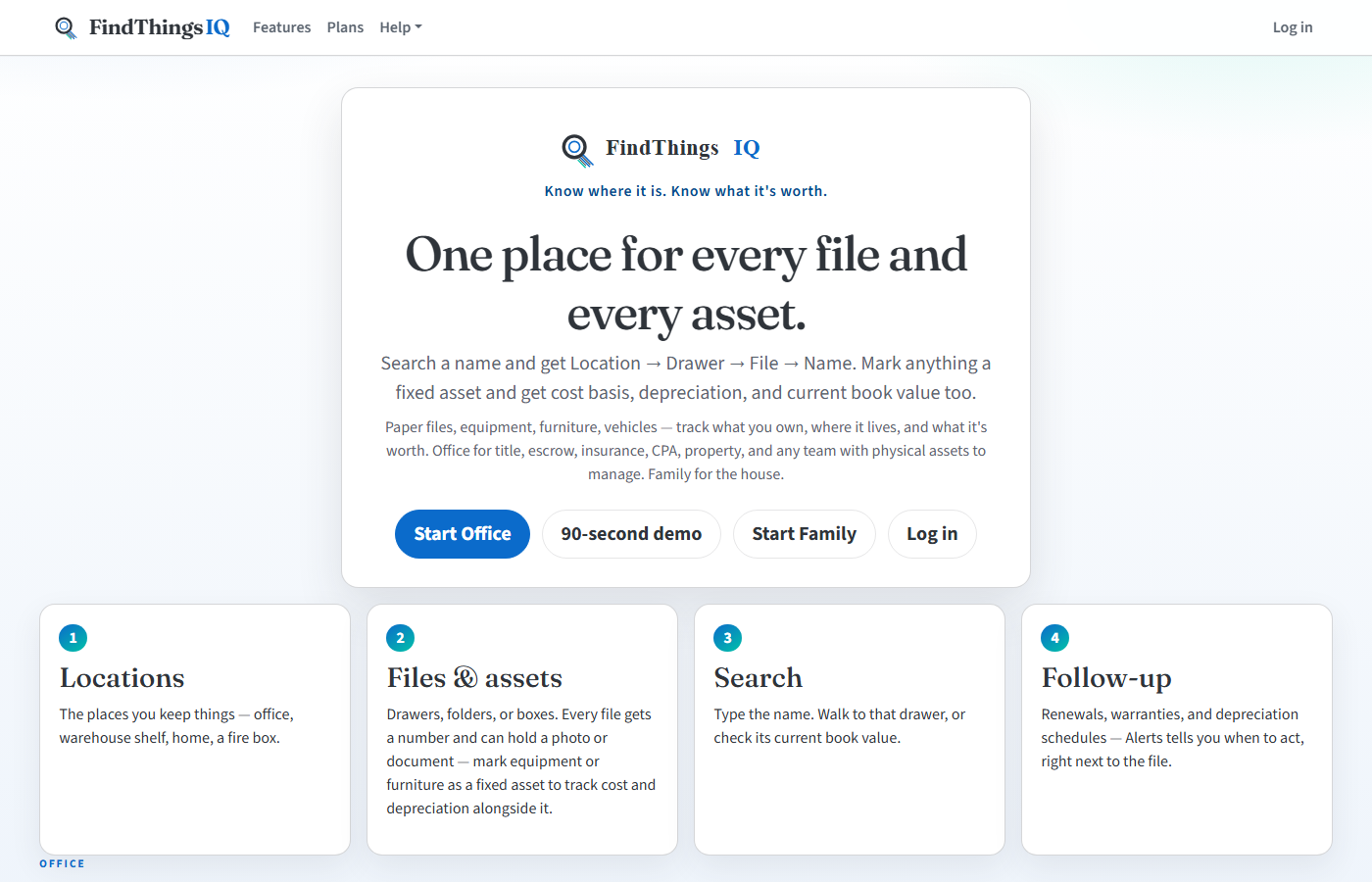
Task: Click the magnifier logo icon in navbar
Action: click(x=66, y=27)
